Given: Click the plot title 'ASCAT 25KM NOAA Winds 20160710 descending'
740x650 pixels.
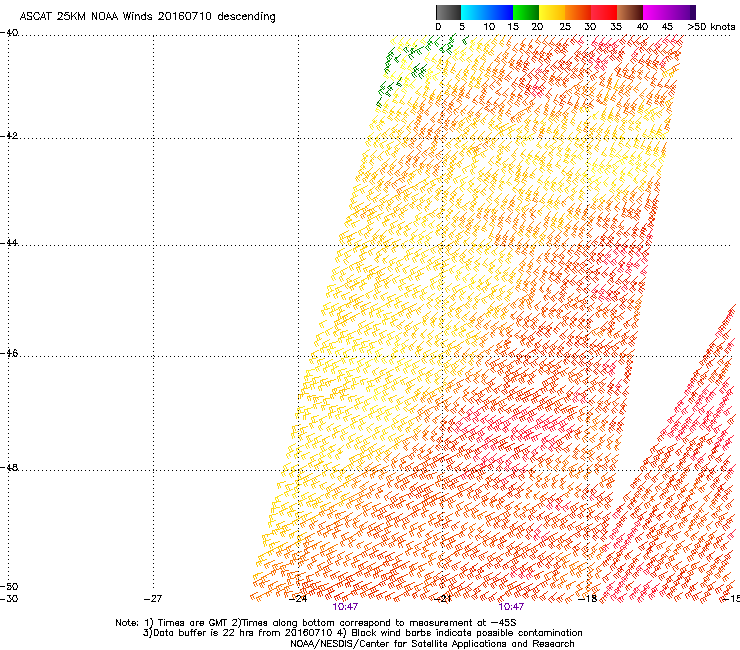Looking at the screenshot, I should pyautogui.click(x=147, y=16).
